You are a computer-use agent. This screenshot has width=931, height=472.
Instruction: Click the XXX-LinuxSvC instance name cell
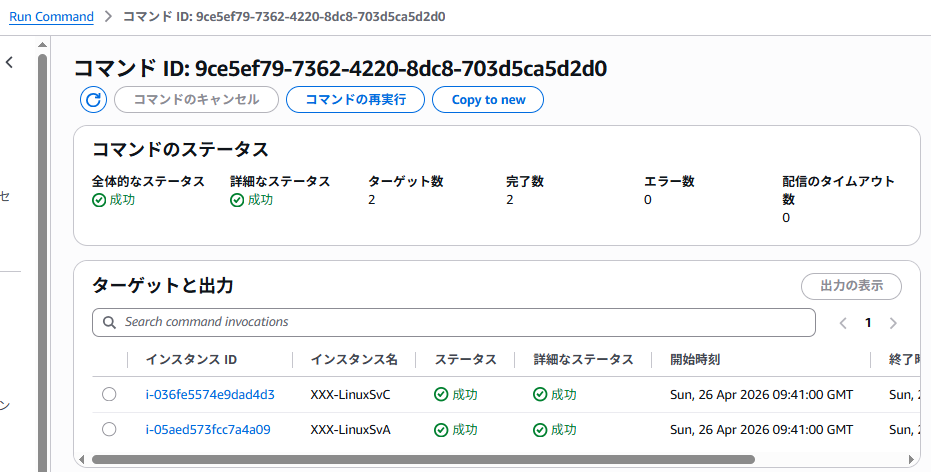tap(350, 395)
